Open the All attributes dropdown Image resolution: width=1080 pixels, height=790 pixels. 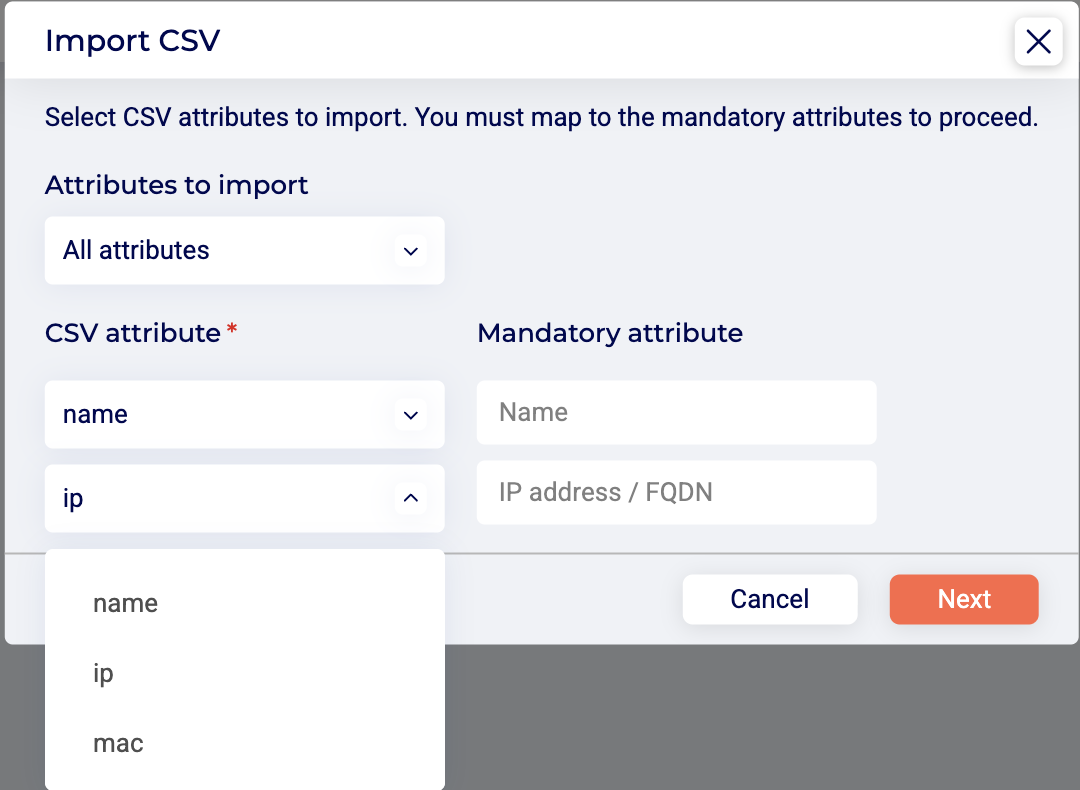pos(230,251)
